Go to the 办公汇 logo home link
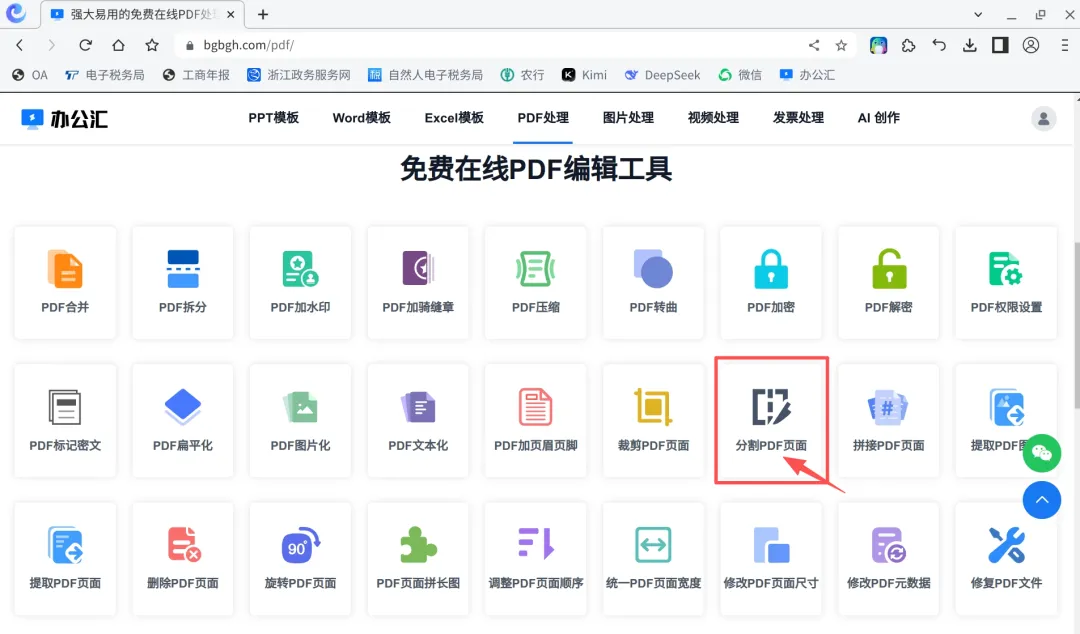Image resolution: width=1080 pixels, height=634 pixels. coord(65,119)
